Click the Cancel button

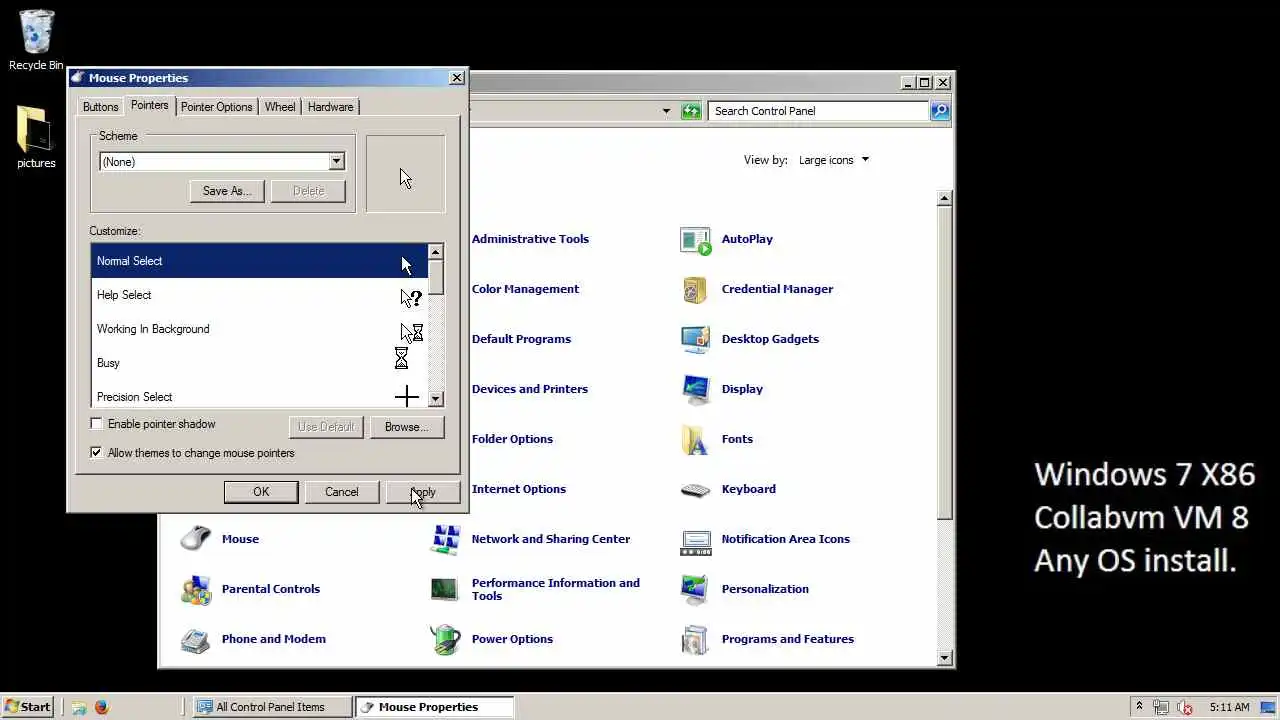tap(341, 492)
